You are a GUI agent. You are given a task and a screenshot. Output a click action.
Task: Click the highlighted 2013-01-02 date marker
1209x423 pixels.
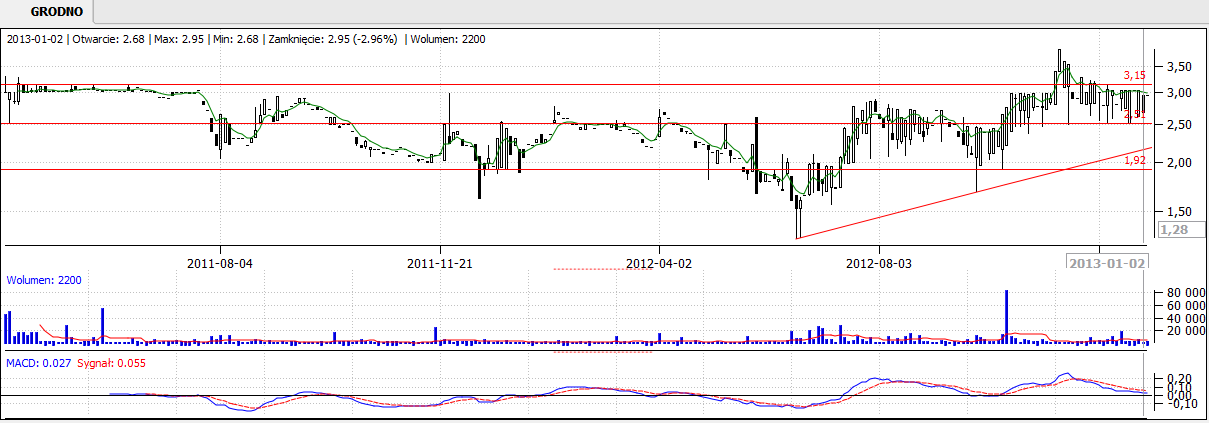[x=1107, y=263]
